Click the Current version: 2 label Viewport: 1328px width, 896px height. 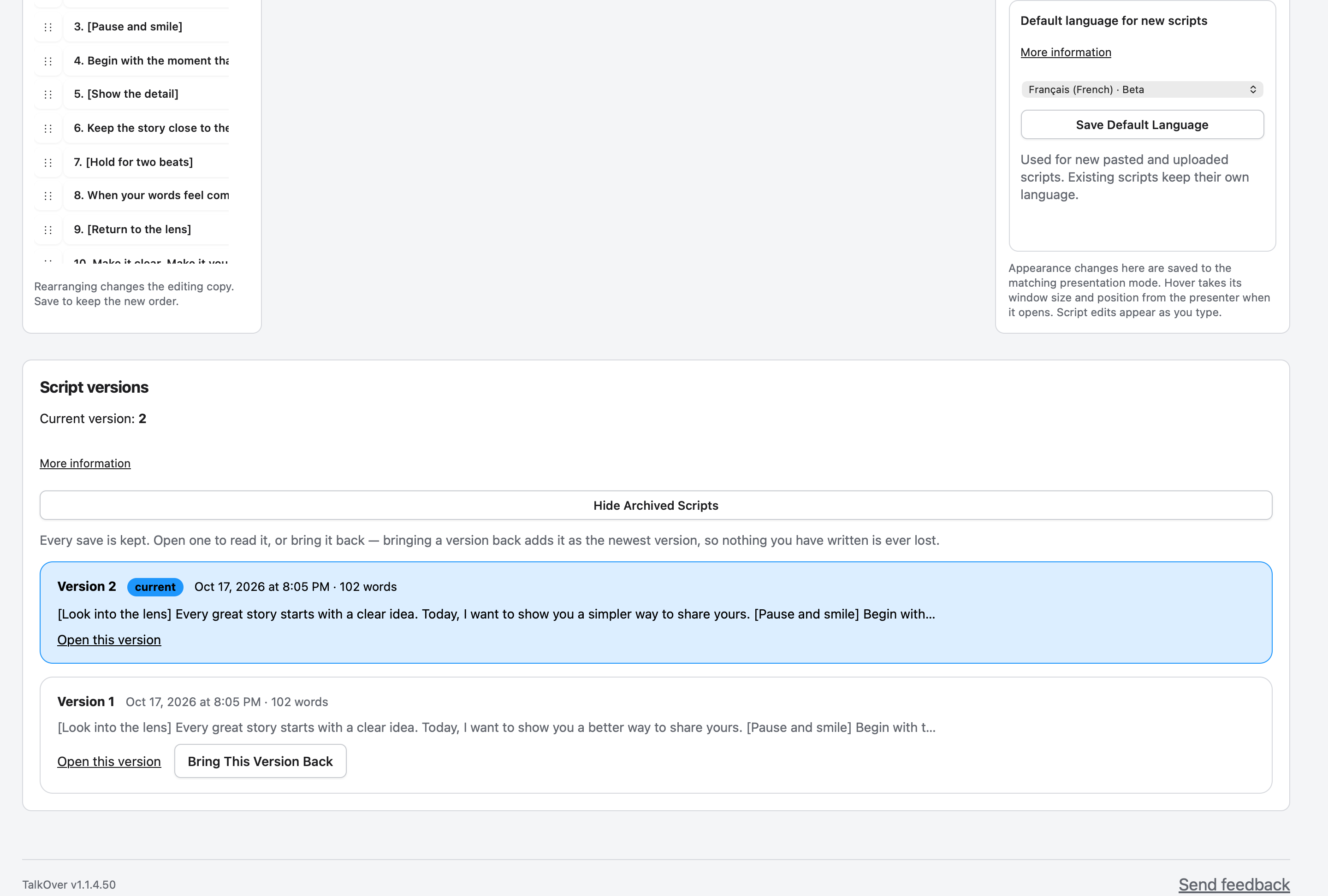[x=93, y=419]
